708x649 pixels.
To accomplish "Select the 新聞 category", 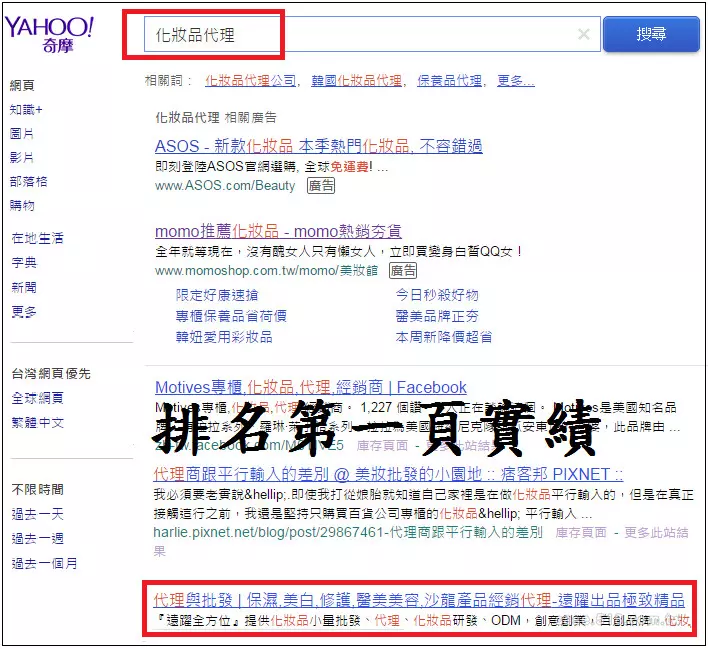I will 24,287.
